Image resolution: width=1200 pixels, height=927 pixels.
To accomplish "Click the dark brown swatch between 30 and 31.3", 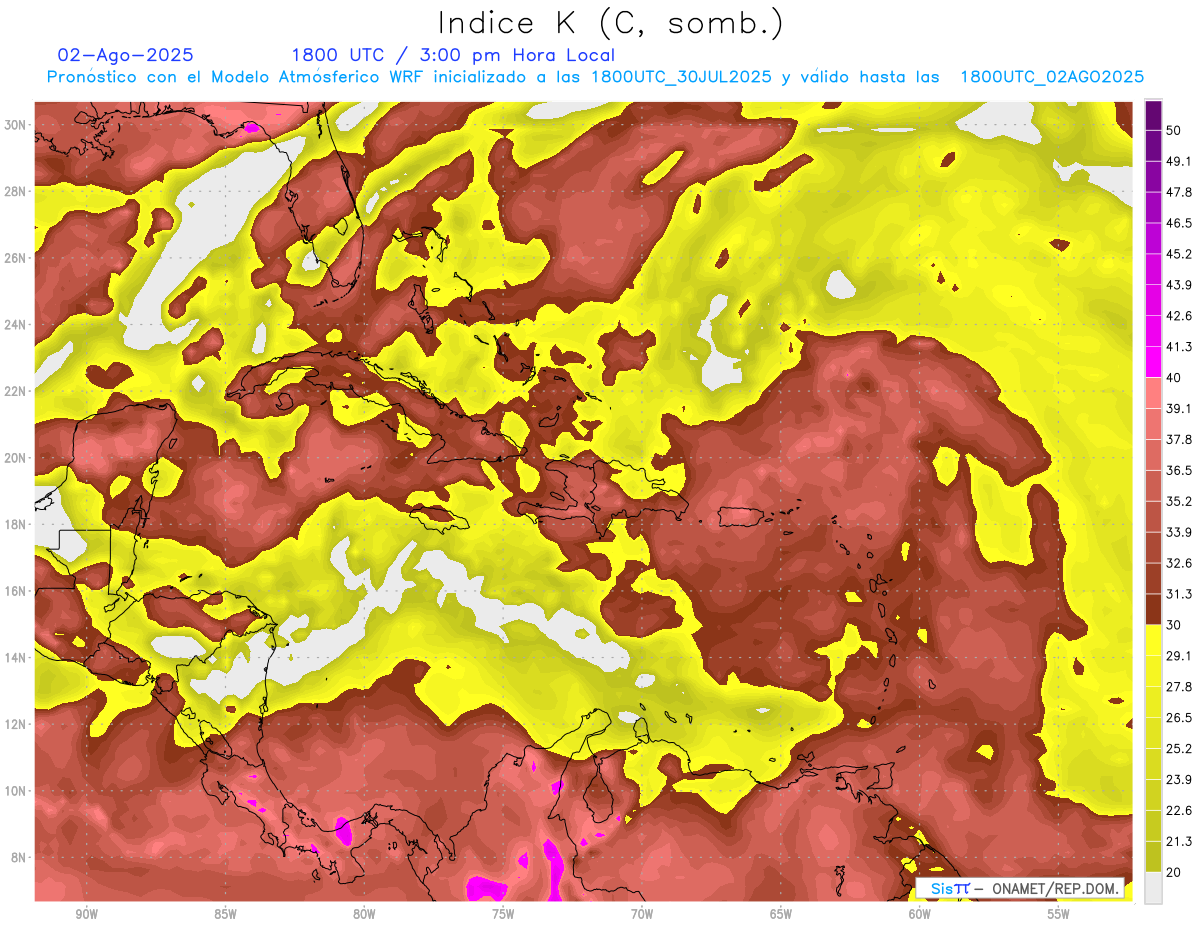I will (x=1153, y=609).
